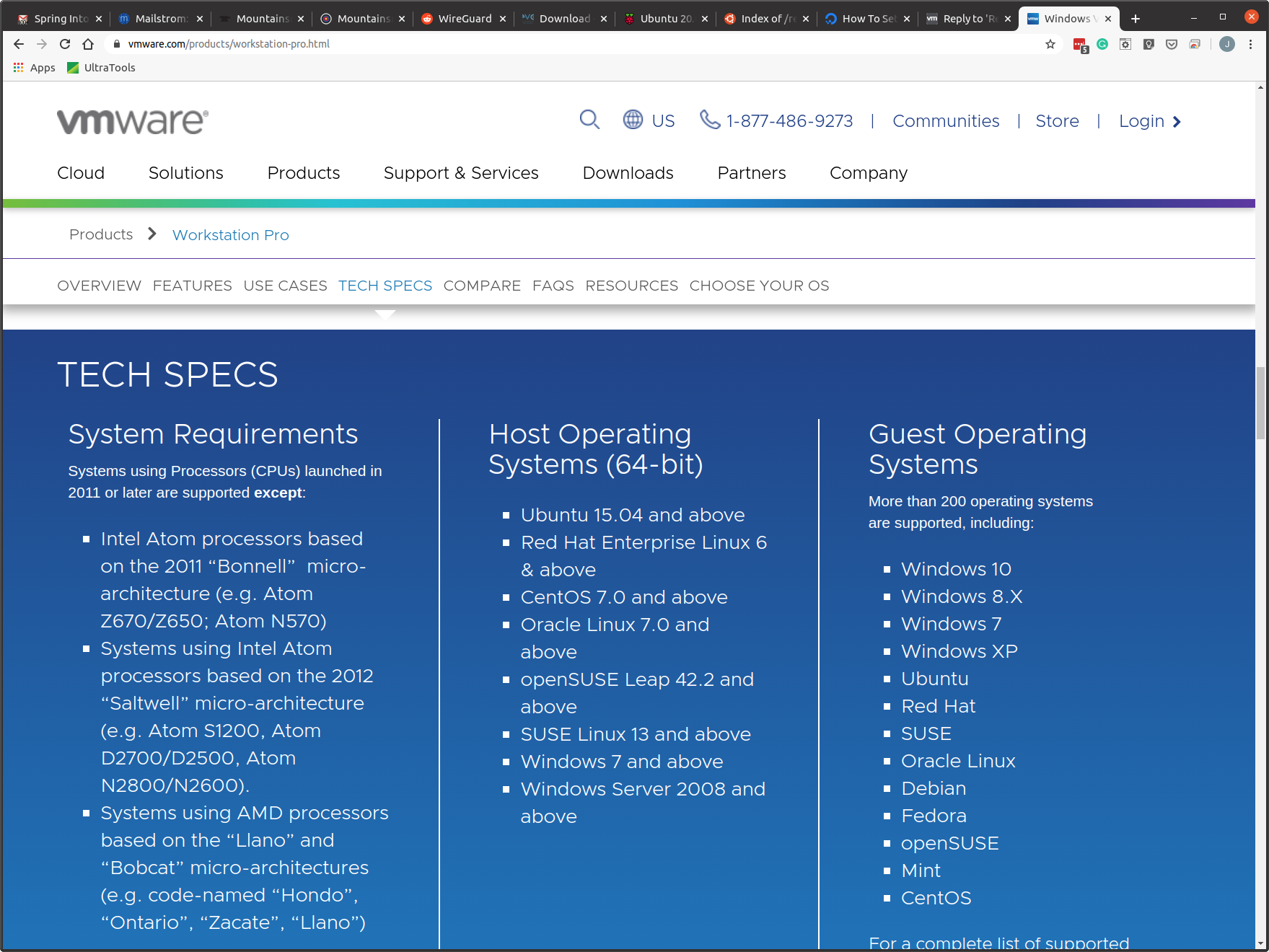Click the lightbulb note extension icon
1269x952 pixels.
pos(1149,44)
